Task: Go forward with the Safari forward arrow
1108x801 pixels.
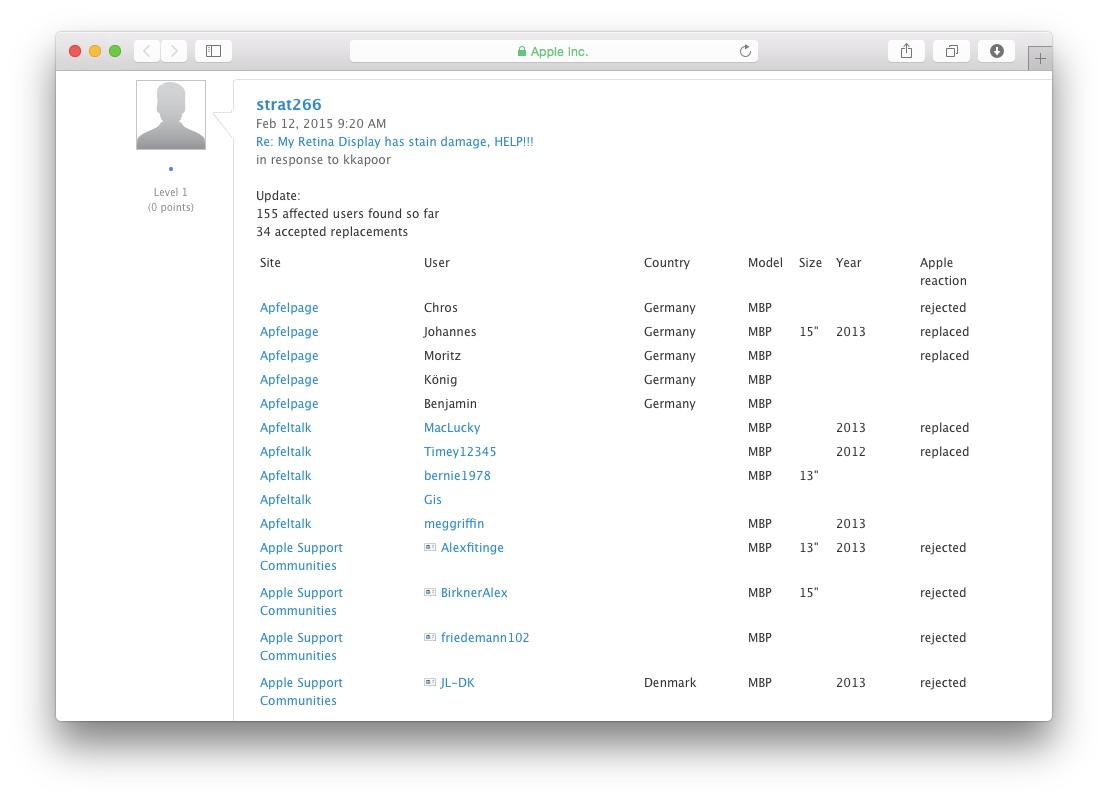Action: point(174,51)
